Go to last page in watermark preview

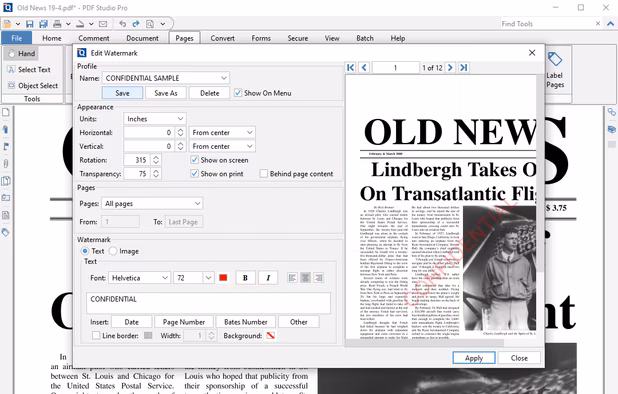point(464,68)
